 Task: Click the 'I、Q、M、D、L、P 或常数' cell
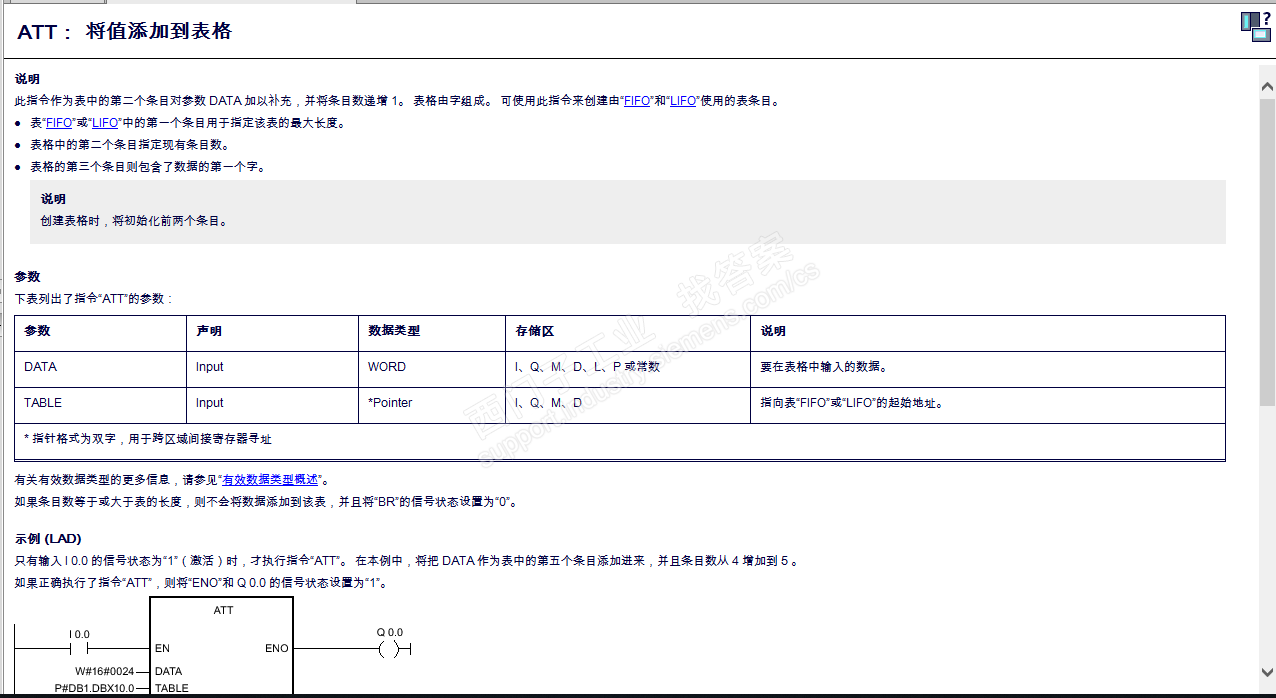coord(628,369)
